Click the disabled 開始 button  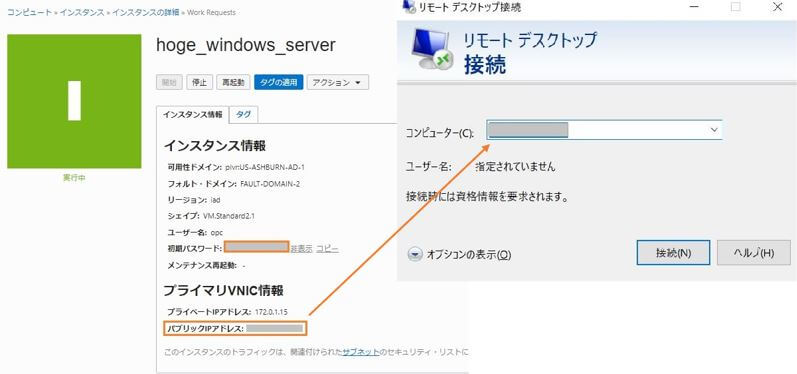pos(169,82)
